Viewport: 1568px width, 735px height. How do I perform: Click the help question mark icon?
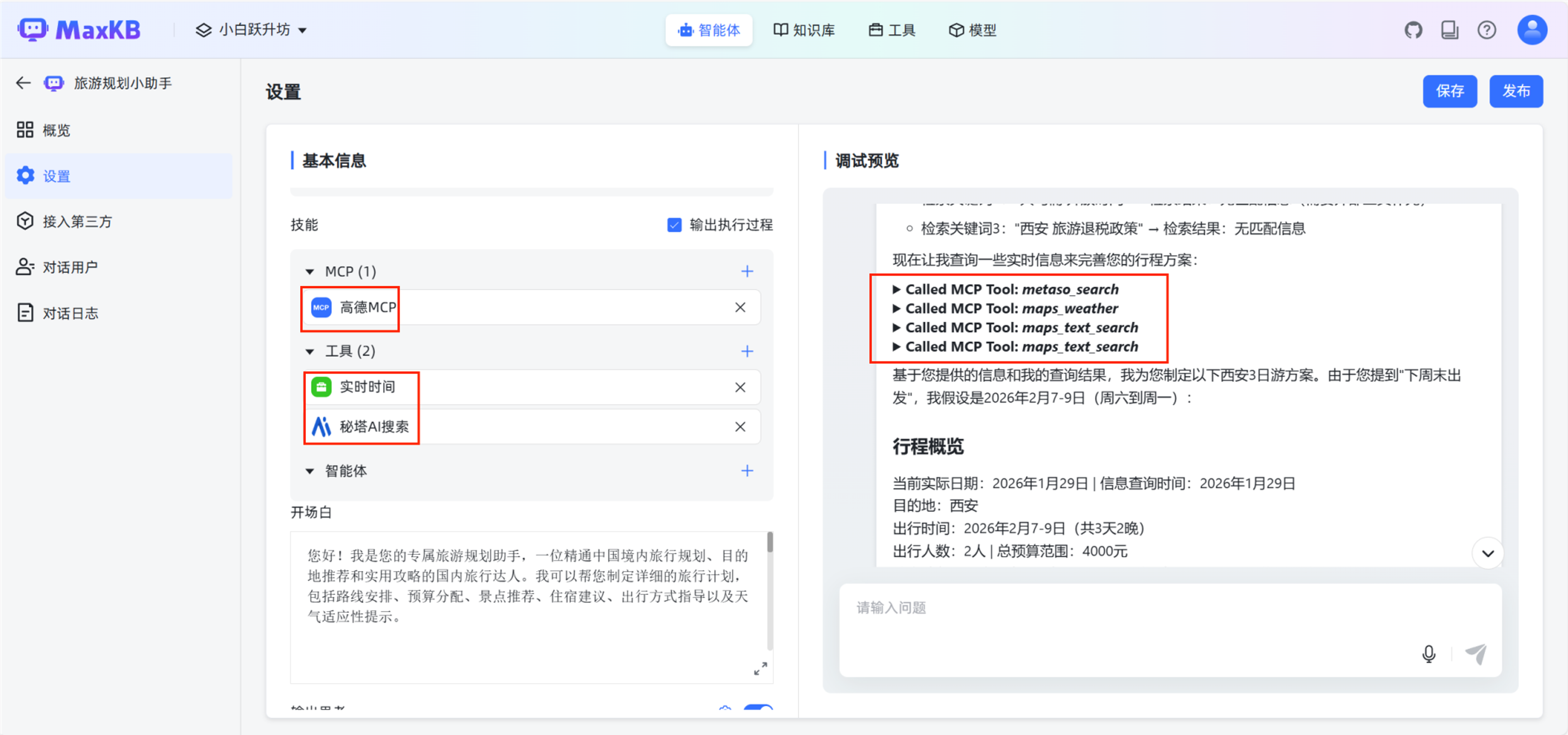click(x=1487, y=30)
